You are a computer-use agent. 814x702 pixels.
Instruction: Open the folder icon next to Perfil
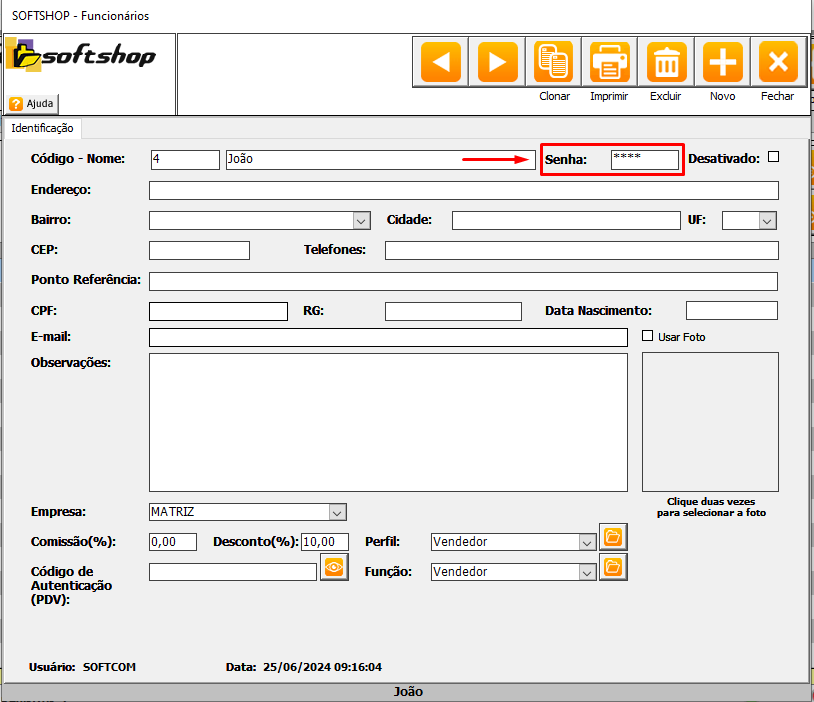coord(612,537)
